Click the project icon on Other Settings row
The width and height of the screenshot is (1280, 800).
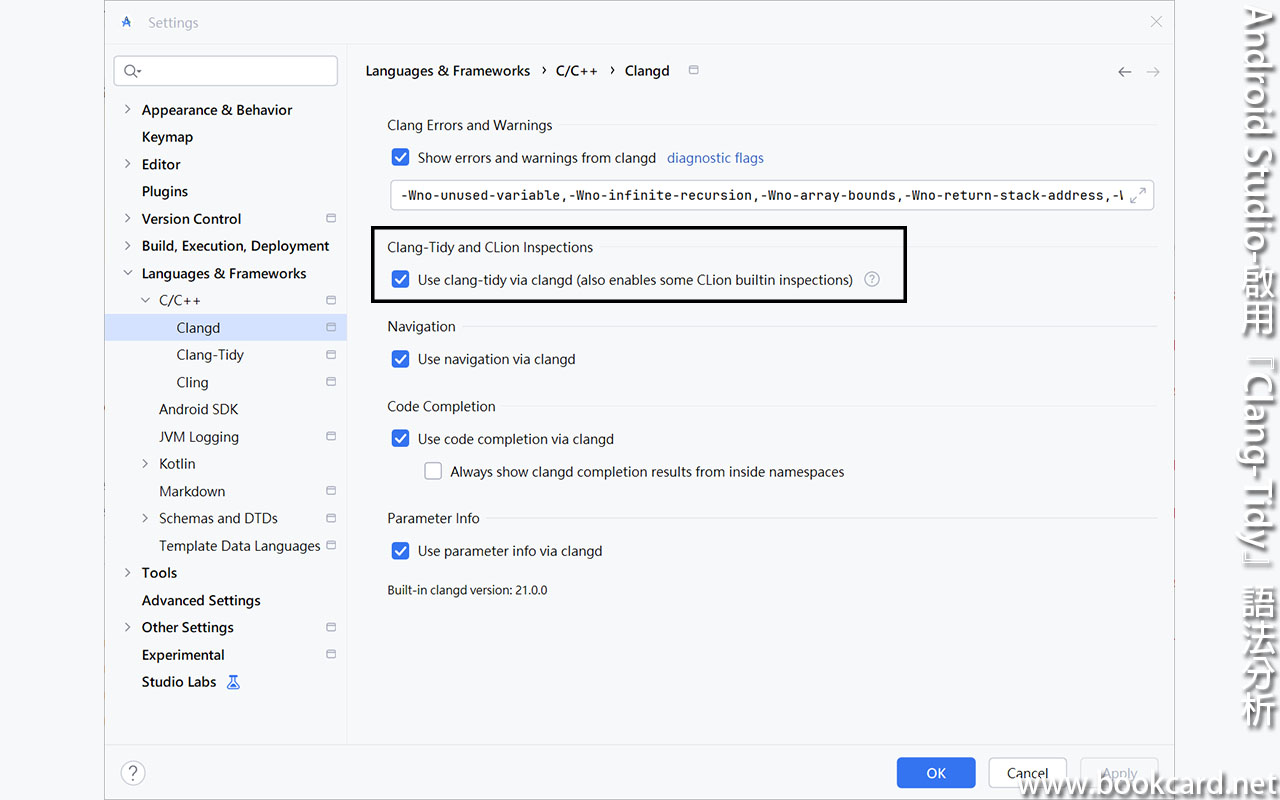click(x=331, y=627)
